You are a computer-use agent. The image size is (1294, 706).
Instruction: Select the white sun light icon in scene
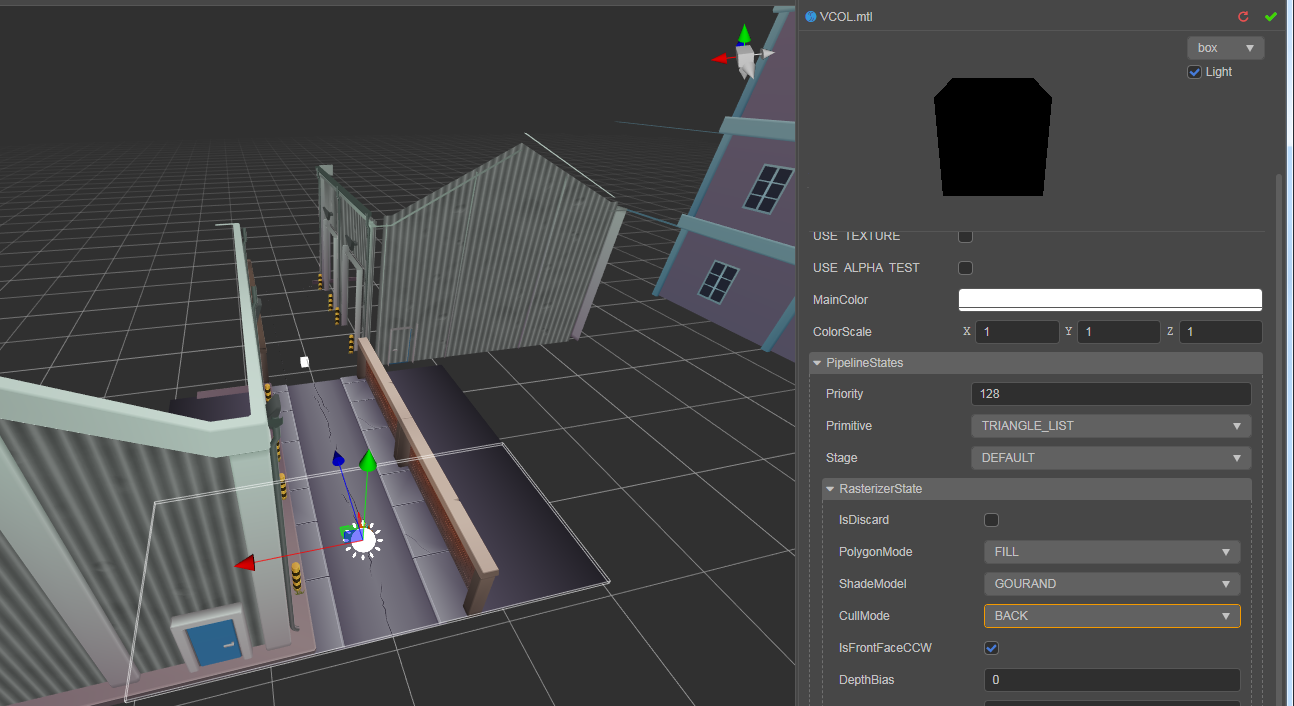pyautogui.click(x=363, y=540)
